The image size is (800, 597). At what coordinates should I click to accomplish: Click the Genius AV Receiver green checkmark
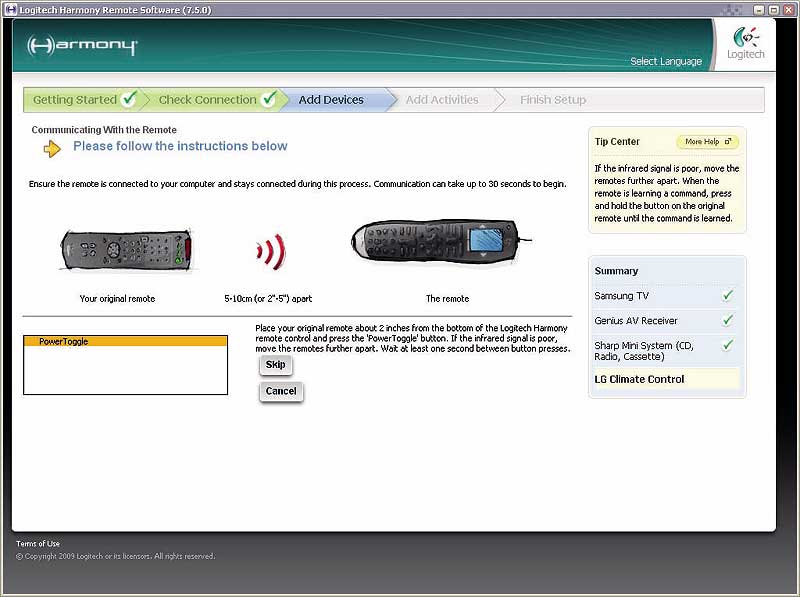coord(728,320)
